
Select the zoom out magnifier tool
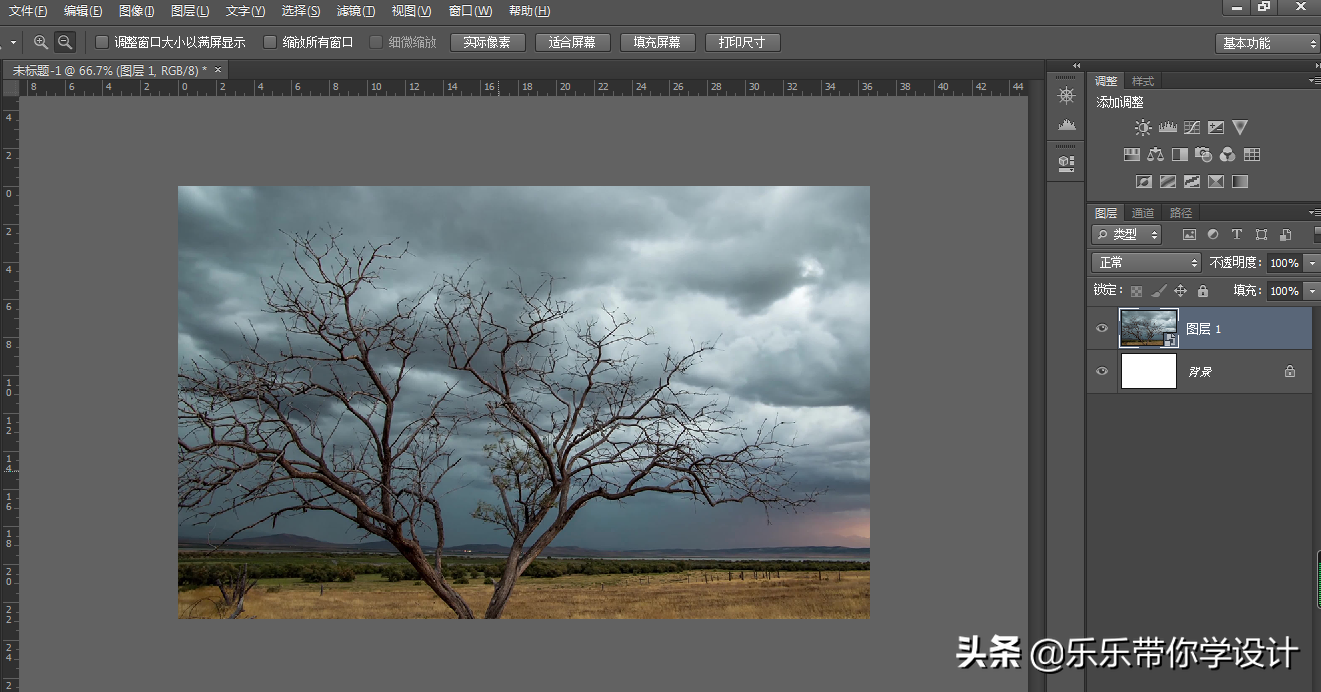65,42
